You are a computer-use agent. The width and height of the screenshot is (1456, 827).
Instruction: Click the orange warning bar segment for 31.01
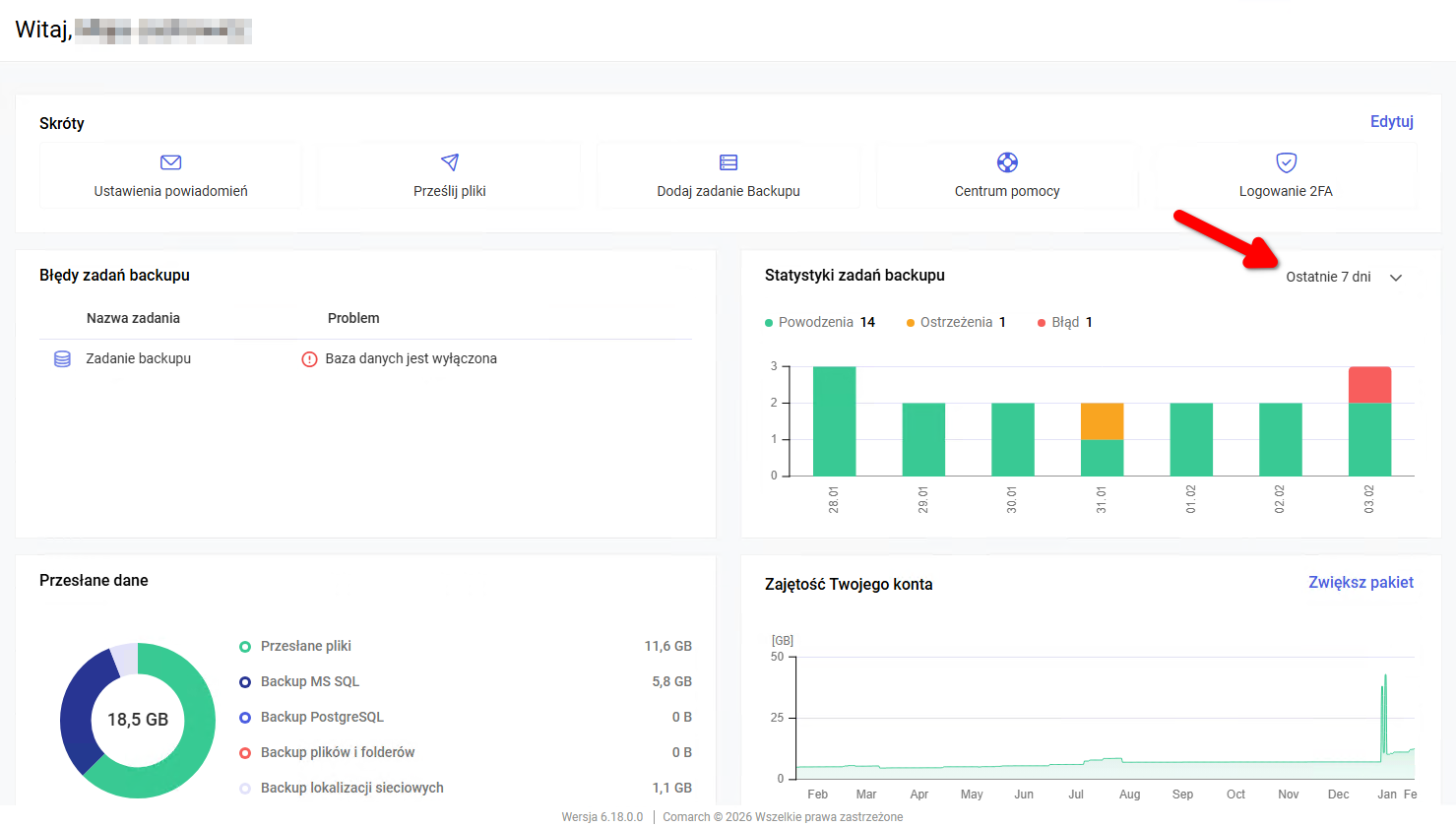tap(1102, 421)
